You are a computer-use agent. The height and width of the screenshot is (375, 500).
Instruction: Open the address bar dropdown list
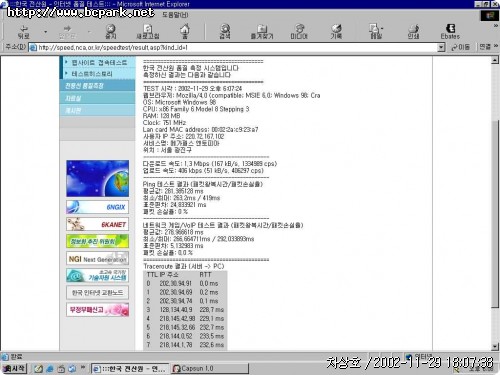click(441, 48)
